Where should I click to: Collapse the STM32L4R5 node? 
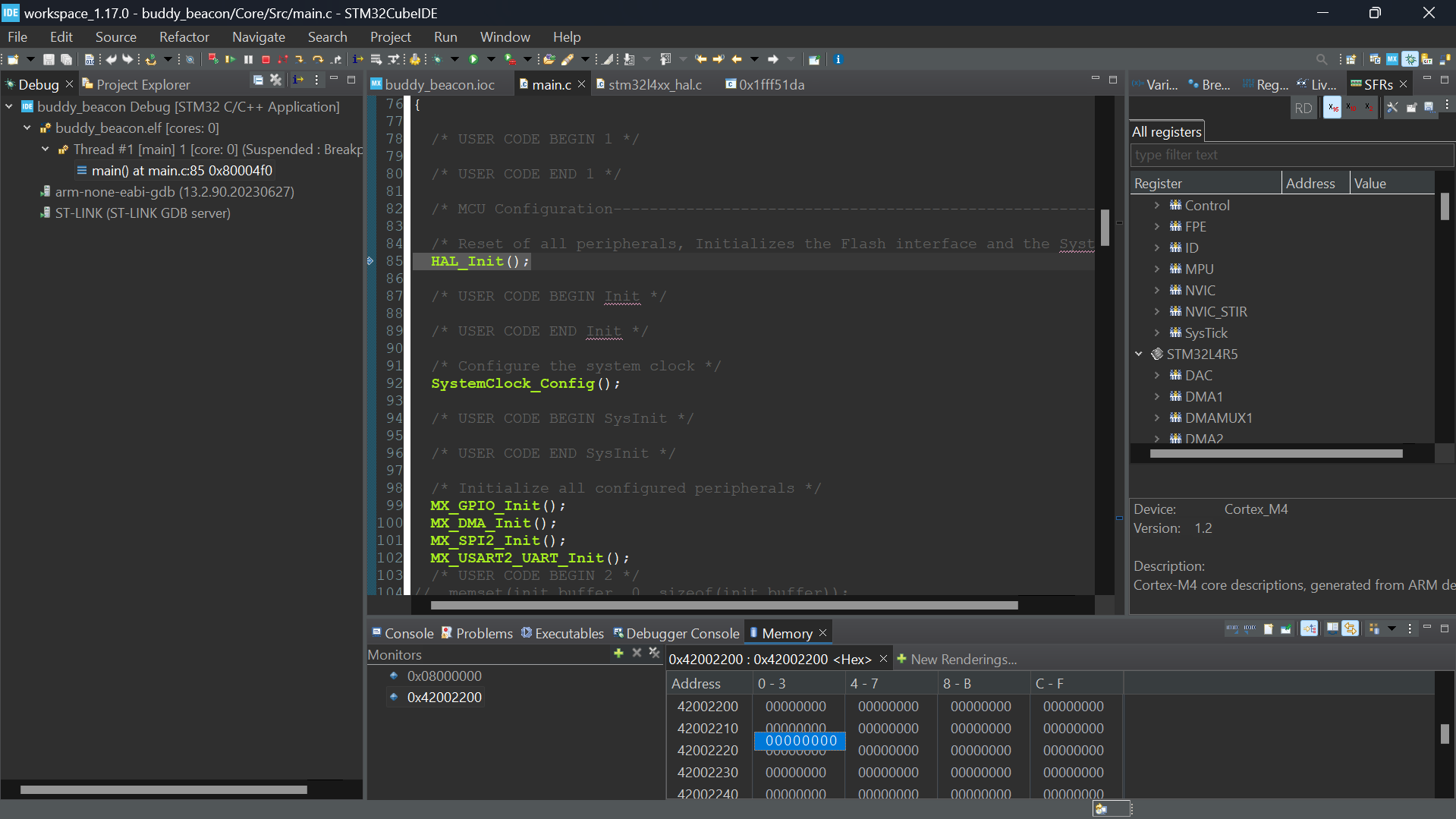[x=1139, y=354]
